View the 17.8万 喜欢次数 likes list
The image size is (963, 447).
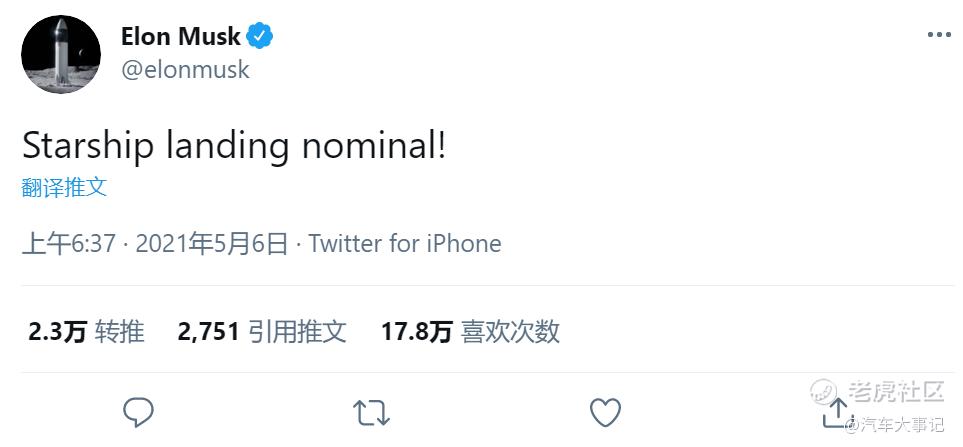point(470,332)
